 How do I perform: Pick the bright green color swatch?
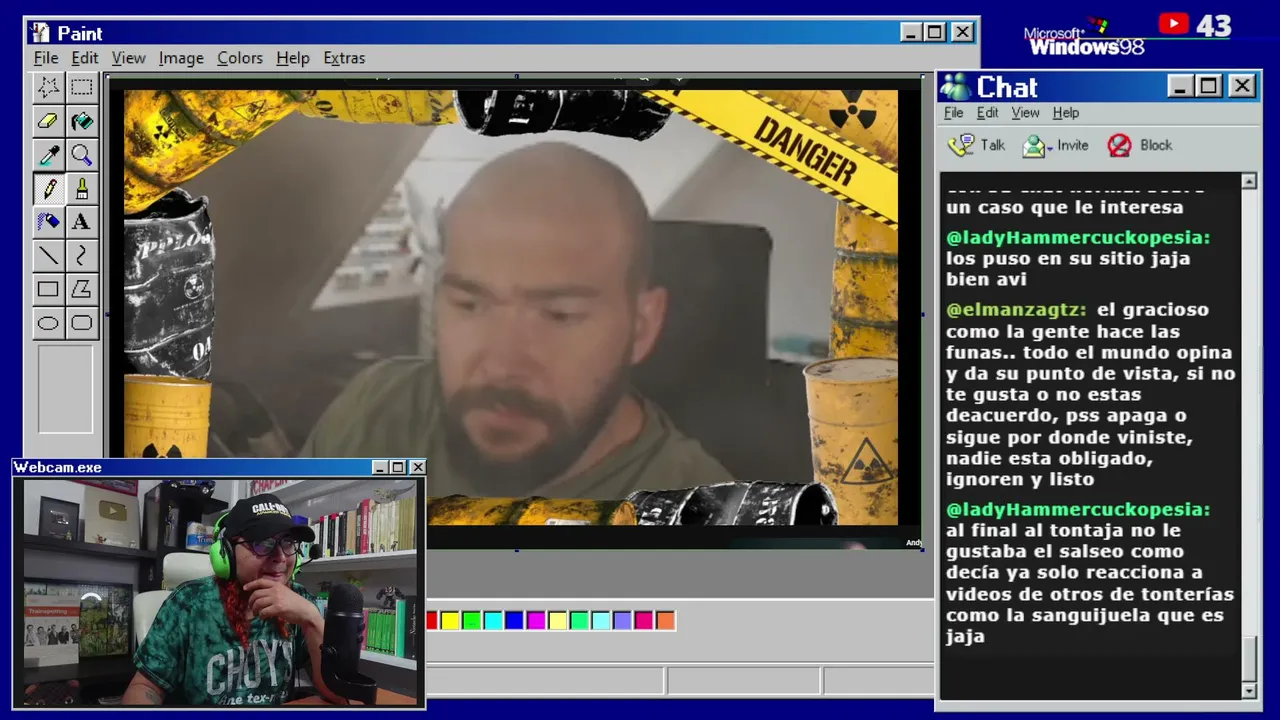(472, 621)
